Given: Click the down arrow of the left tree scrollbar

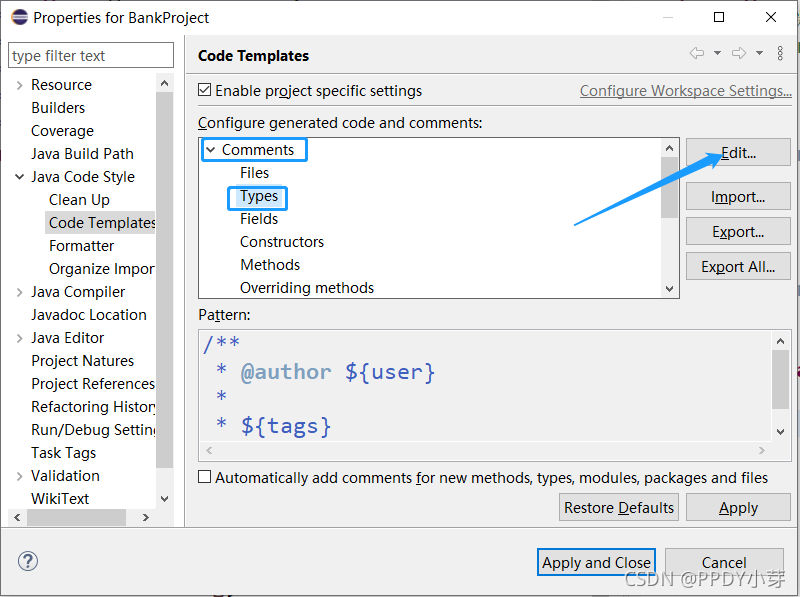Looking at the screenshot, I should pos(164,499).
